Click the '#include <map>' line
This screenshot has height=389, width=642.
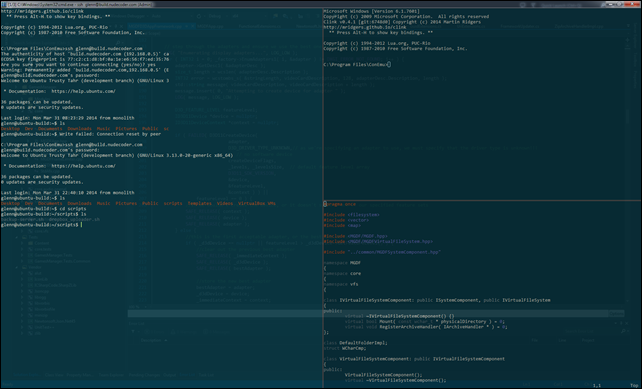click(x=342, y=225)
